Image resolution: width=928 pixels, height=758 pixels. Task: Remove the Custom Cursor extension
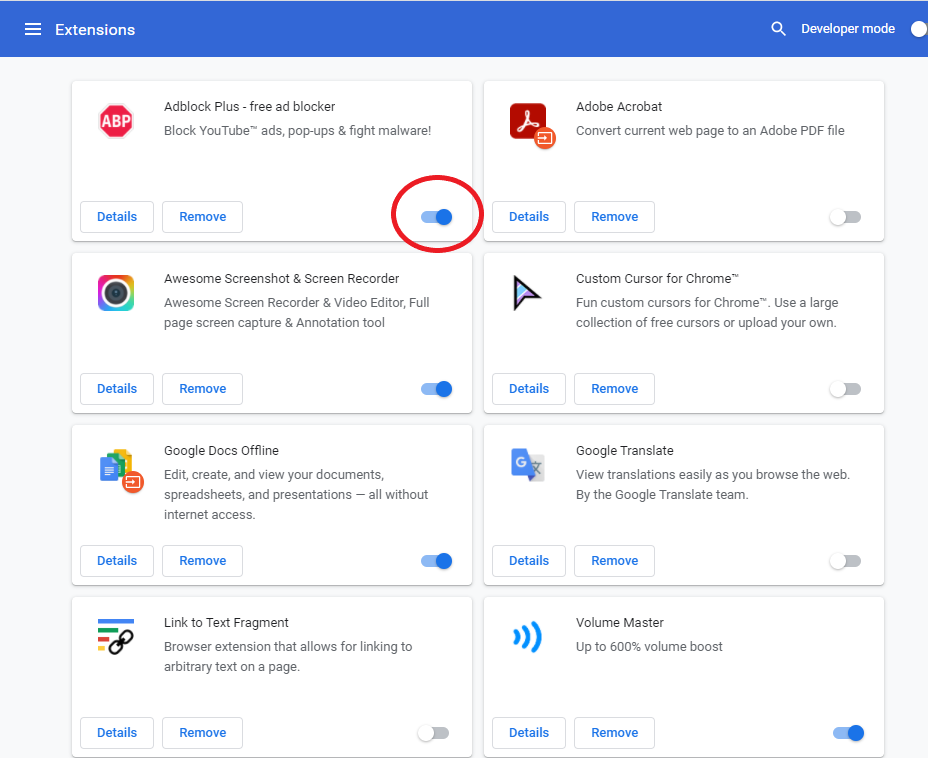(614, 389)
